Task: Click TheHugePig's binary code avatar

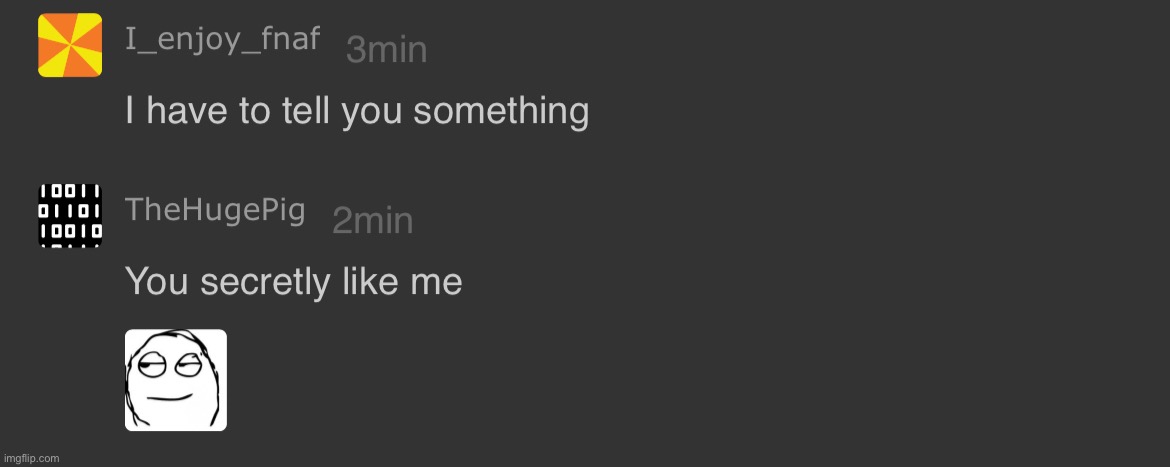Action: (70, 216)
